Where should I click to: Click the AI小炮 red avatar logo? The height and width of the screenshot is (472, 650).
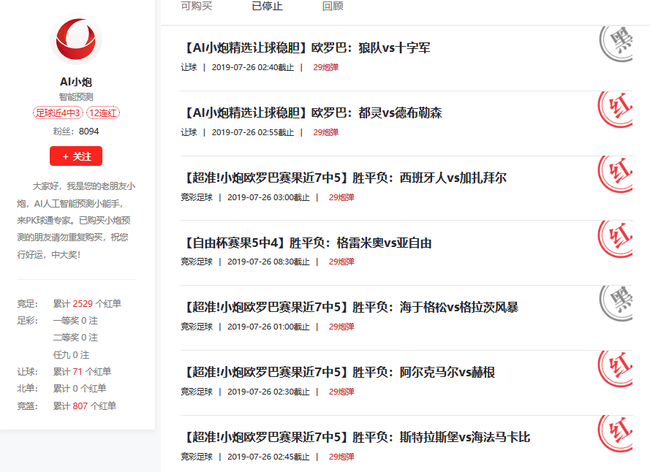76,39
